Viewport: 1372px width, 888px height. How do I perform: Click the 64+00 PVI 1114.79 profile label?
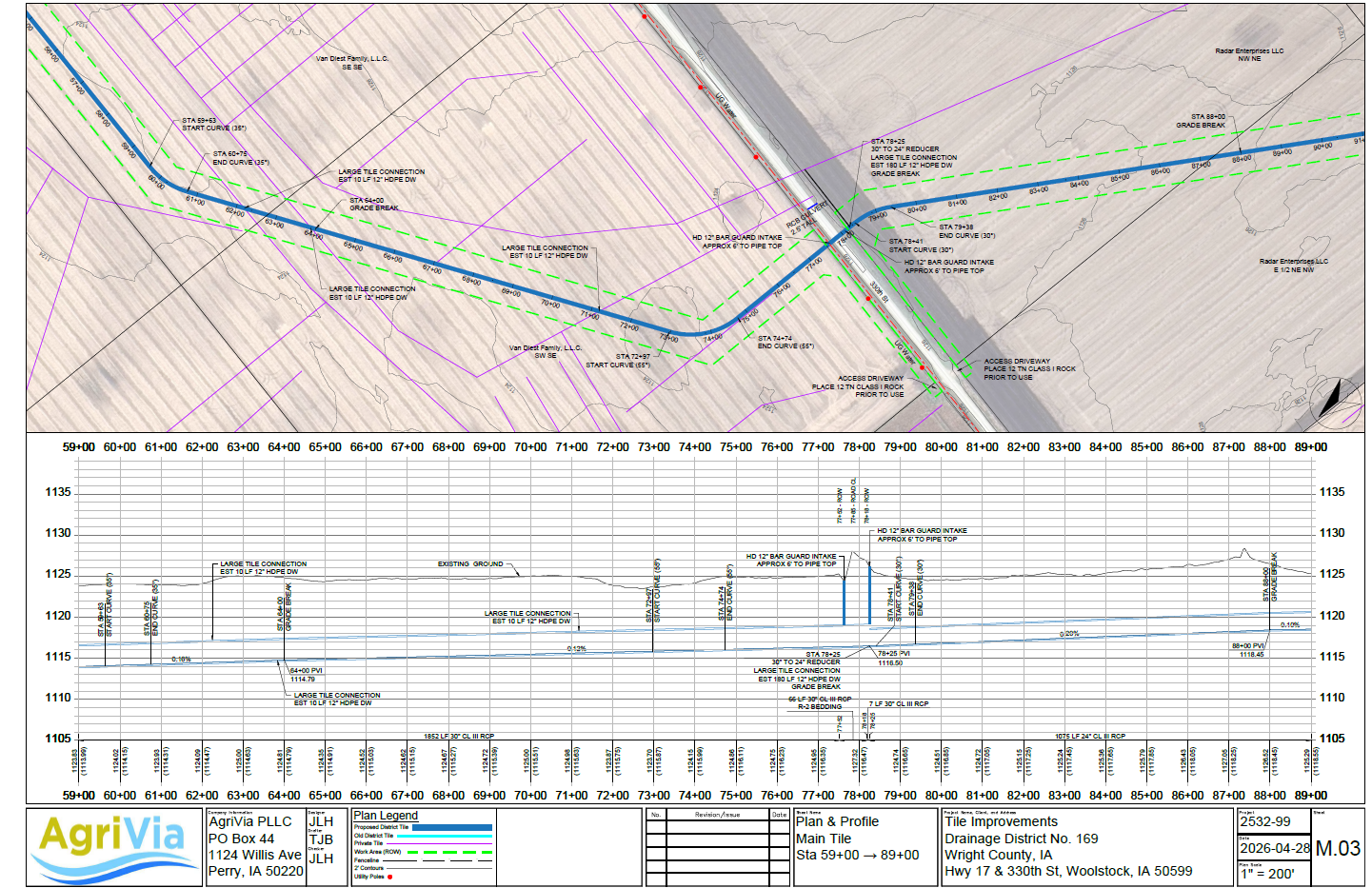305,675
